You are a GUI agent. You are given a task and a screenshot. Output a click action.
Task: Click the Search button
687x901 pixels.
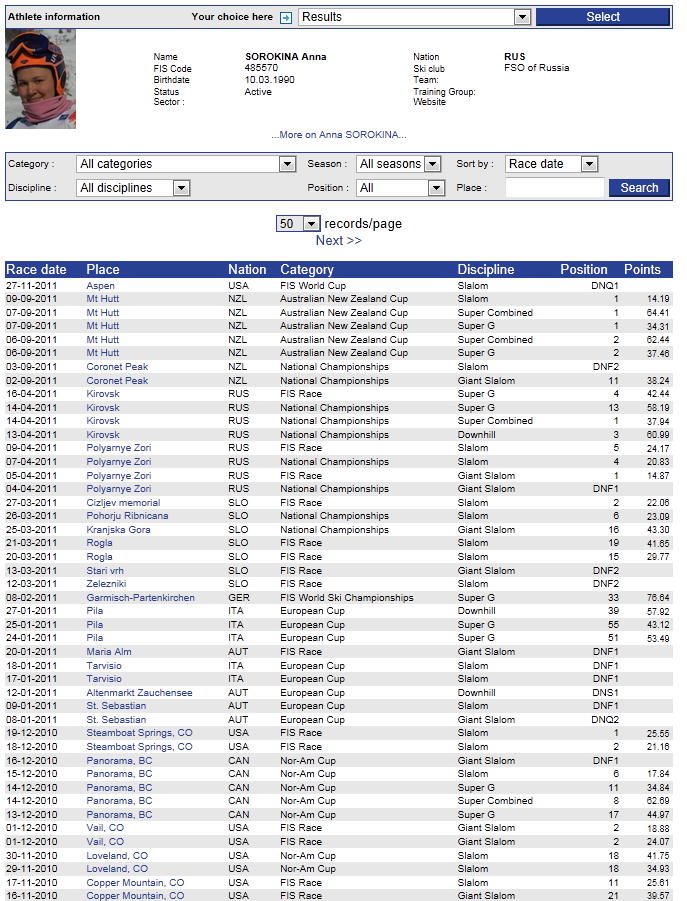(639, 188)
